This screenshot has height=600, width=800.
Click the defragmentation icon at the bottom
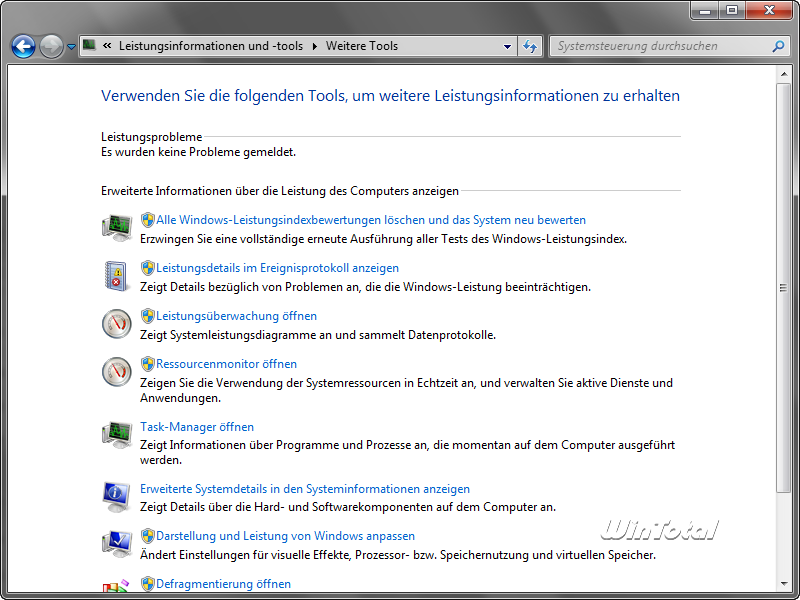[x=116, y=586]
